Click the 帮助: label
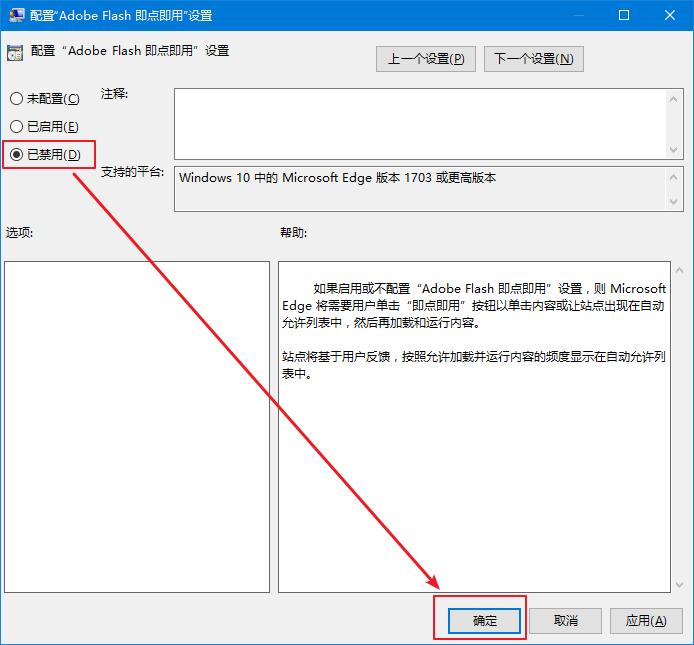Image resolution: width=694 pixels, height=645 pixels. coord(293,232)
